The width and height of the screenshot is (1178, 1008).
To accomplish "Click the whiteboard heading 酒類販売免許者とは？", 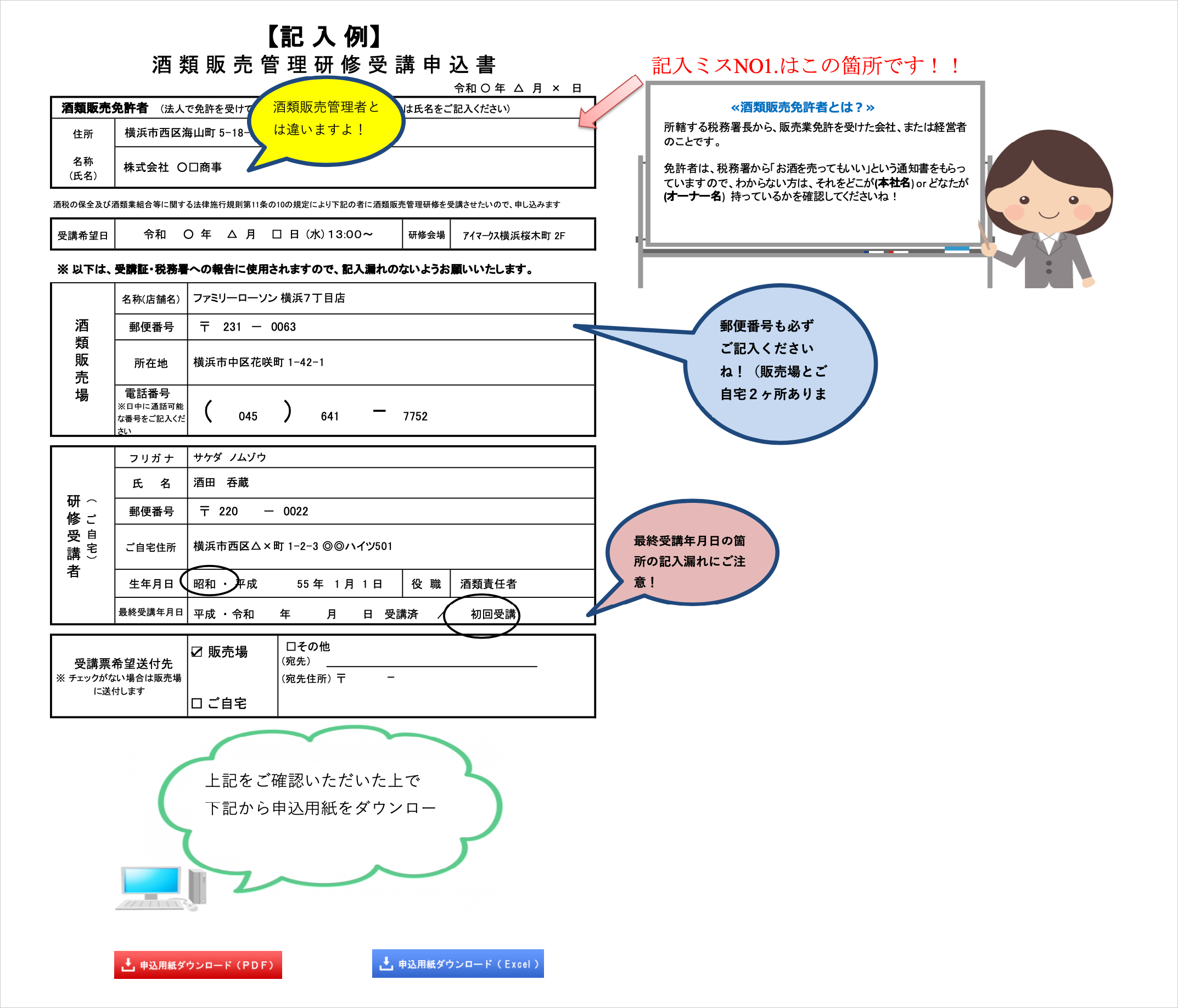I will click(x=802, y=108).
